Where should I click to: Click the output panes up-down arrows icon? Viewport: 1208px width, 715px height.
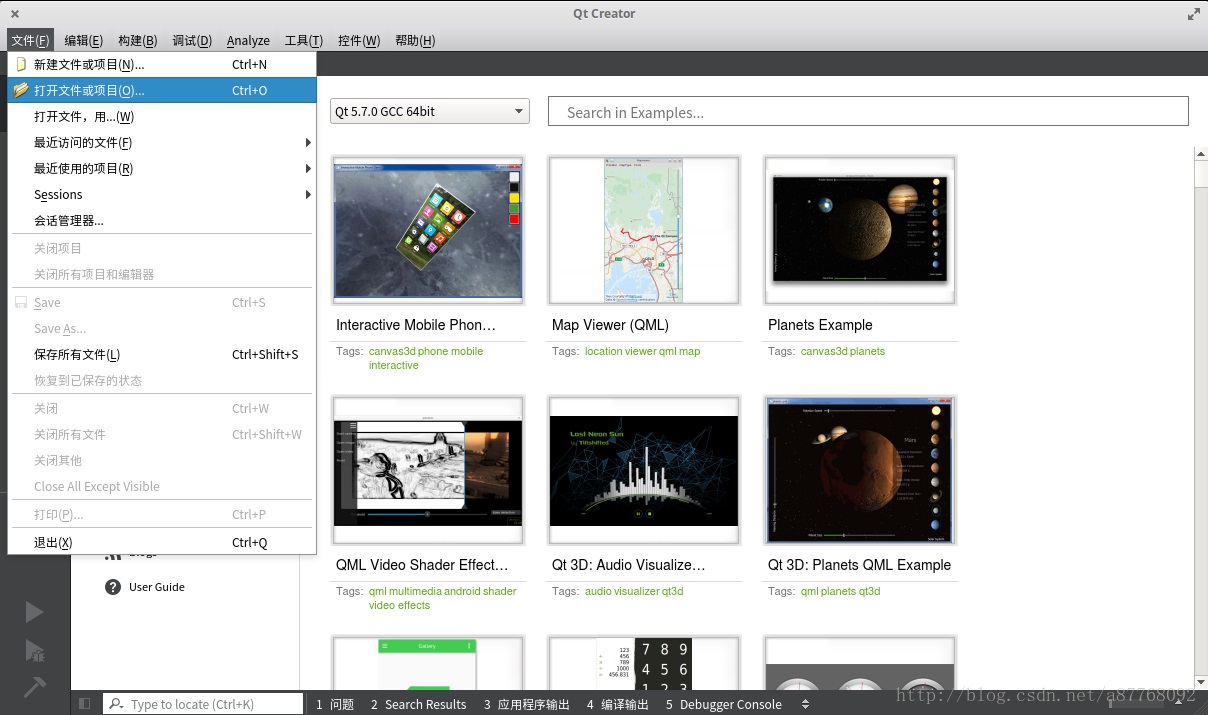click(x=805, y=704)
